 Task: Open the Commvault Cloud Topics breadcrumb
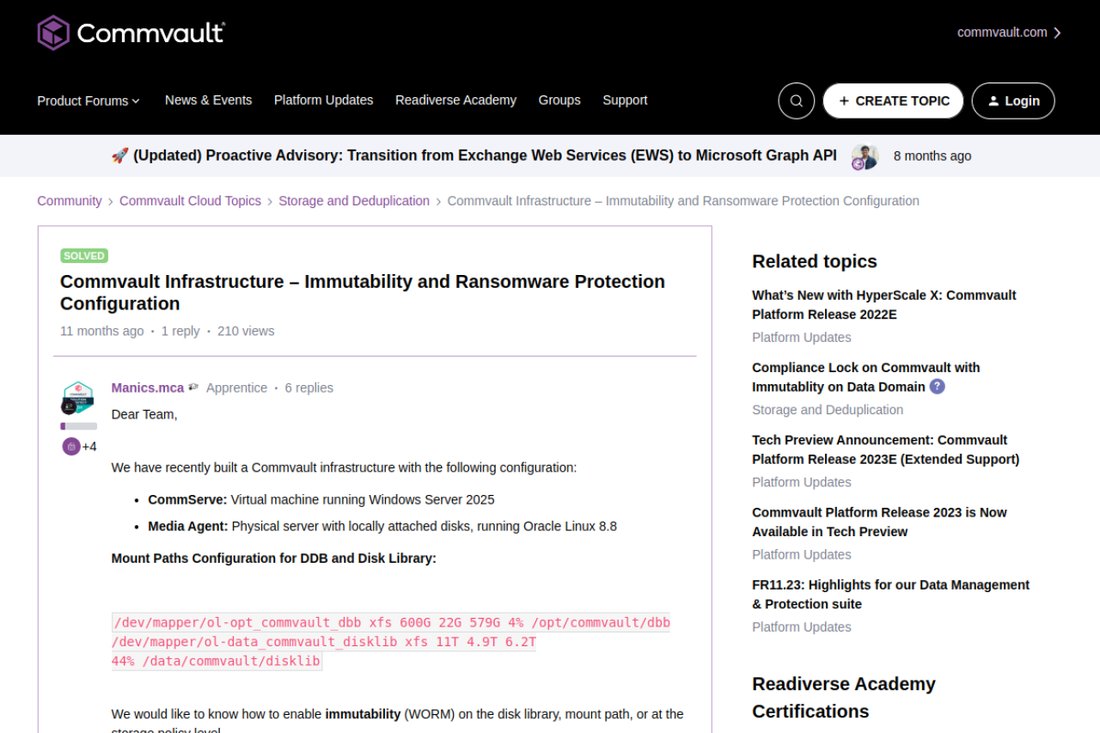coord(190,201)
